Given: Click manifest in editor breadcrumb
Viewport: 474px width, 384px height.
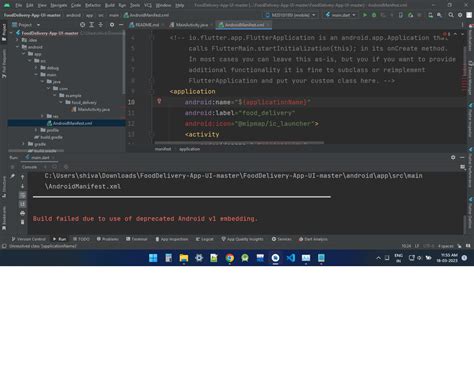Looking at the screenshot, I should 163,149.
